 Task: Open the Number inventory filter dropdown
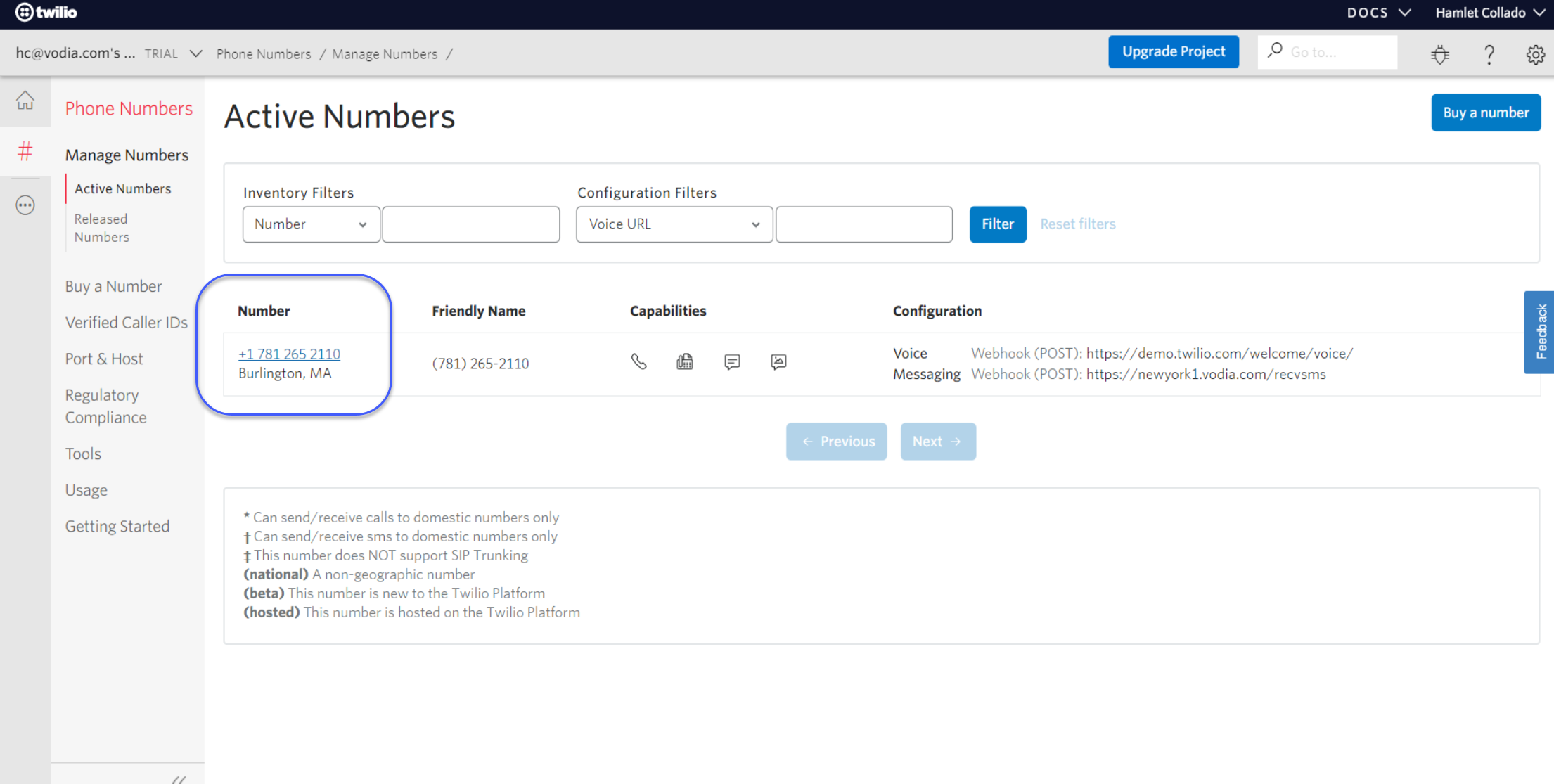[x=311, y=224]
